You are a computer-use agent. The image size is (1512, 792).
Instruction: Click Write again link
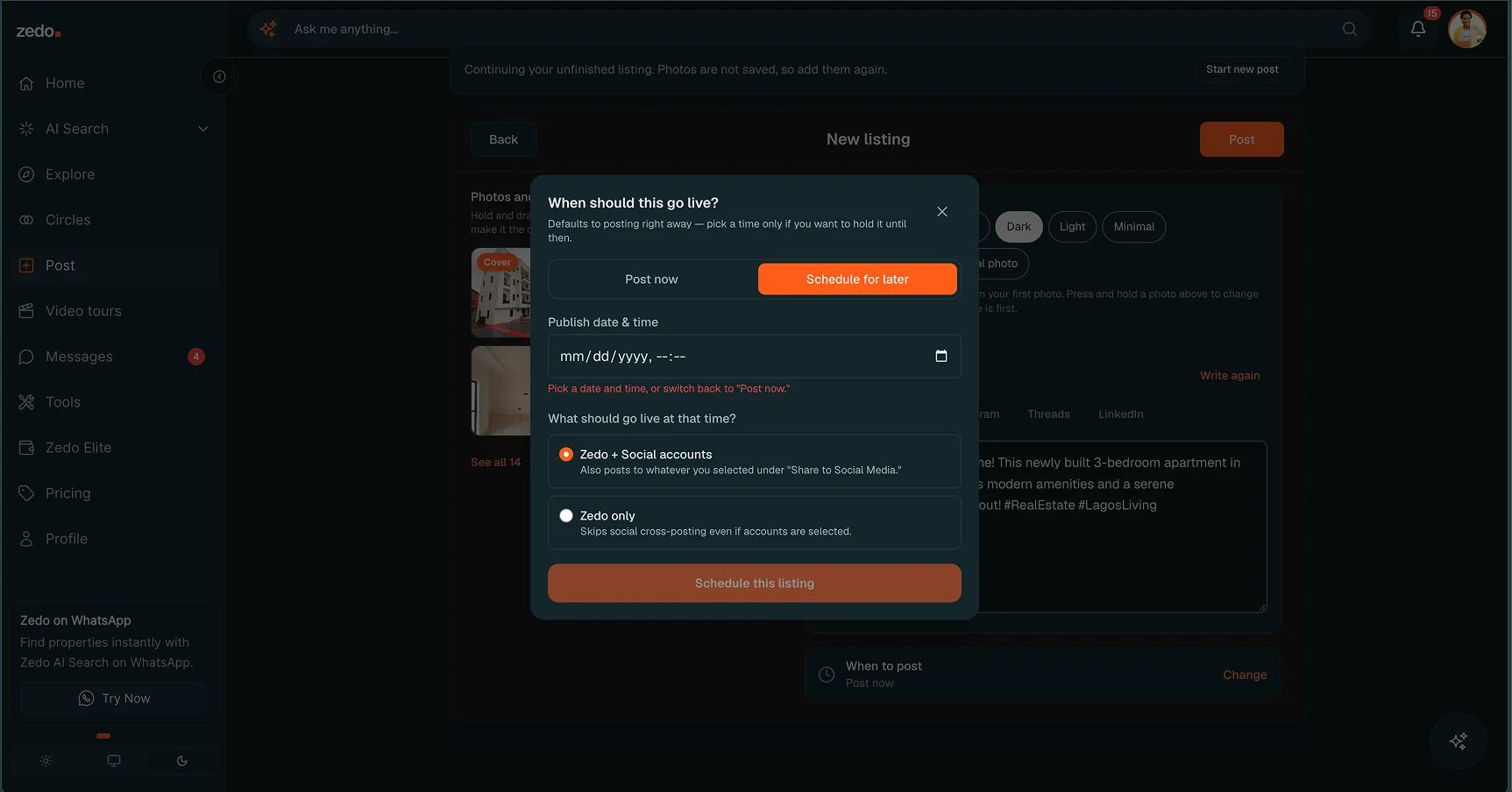pyautogui.click(x=1230, y=376)
